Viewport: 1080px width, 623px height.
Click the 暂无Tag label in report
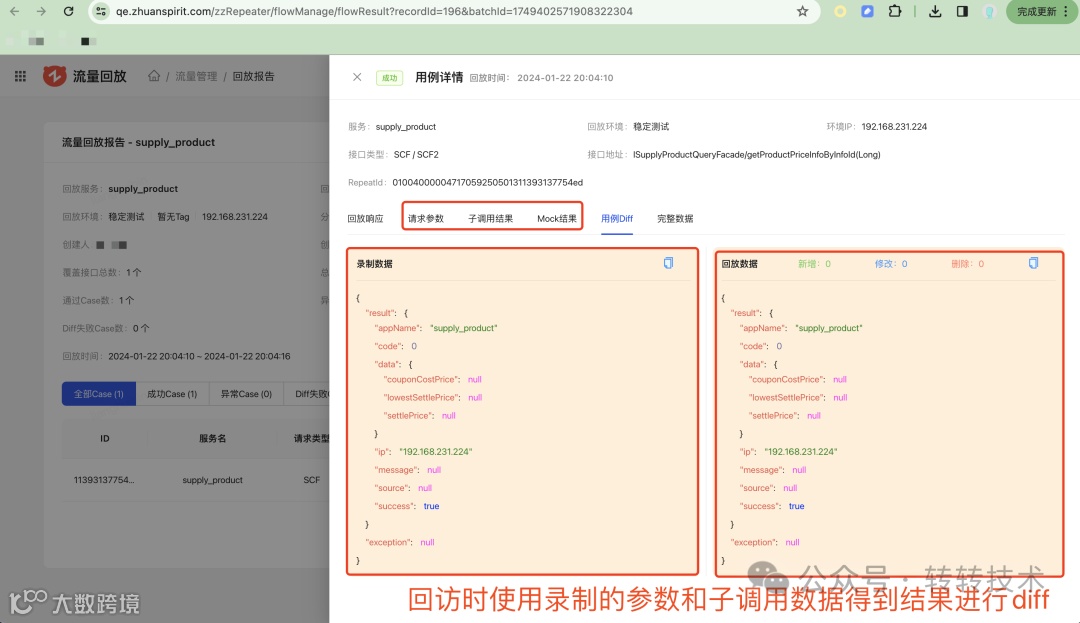click(173, 216)
